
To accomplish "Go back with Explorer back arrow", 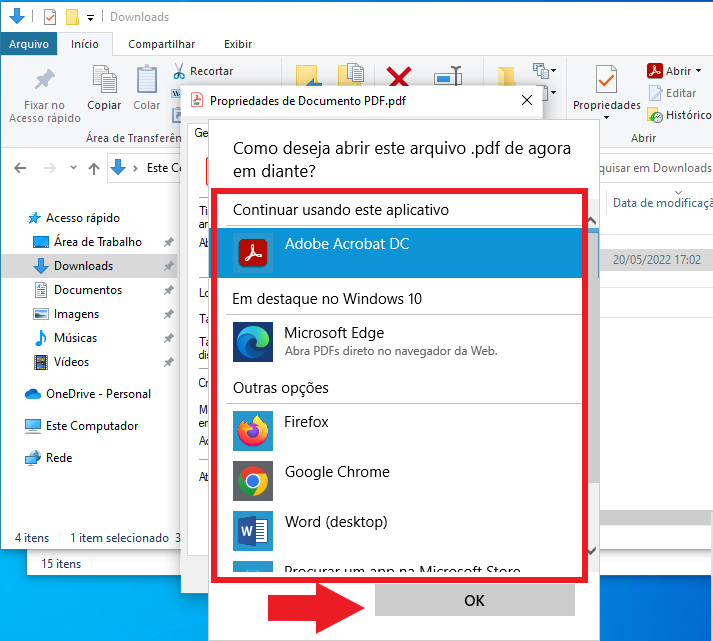I will 20,169.
